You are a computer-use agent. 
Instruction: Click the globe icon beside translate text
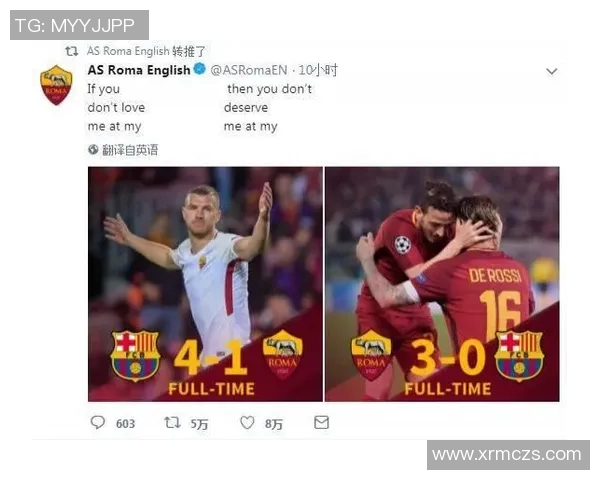point(93,150)
